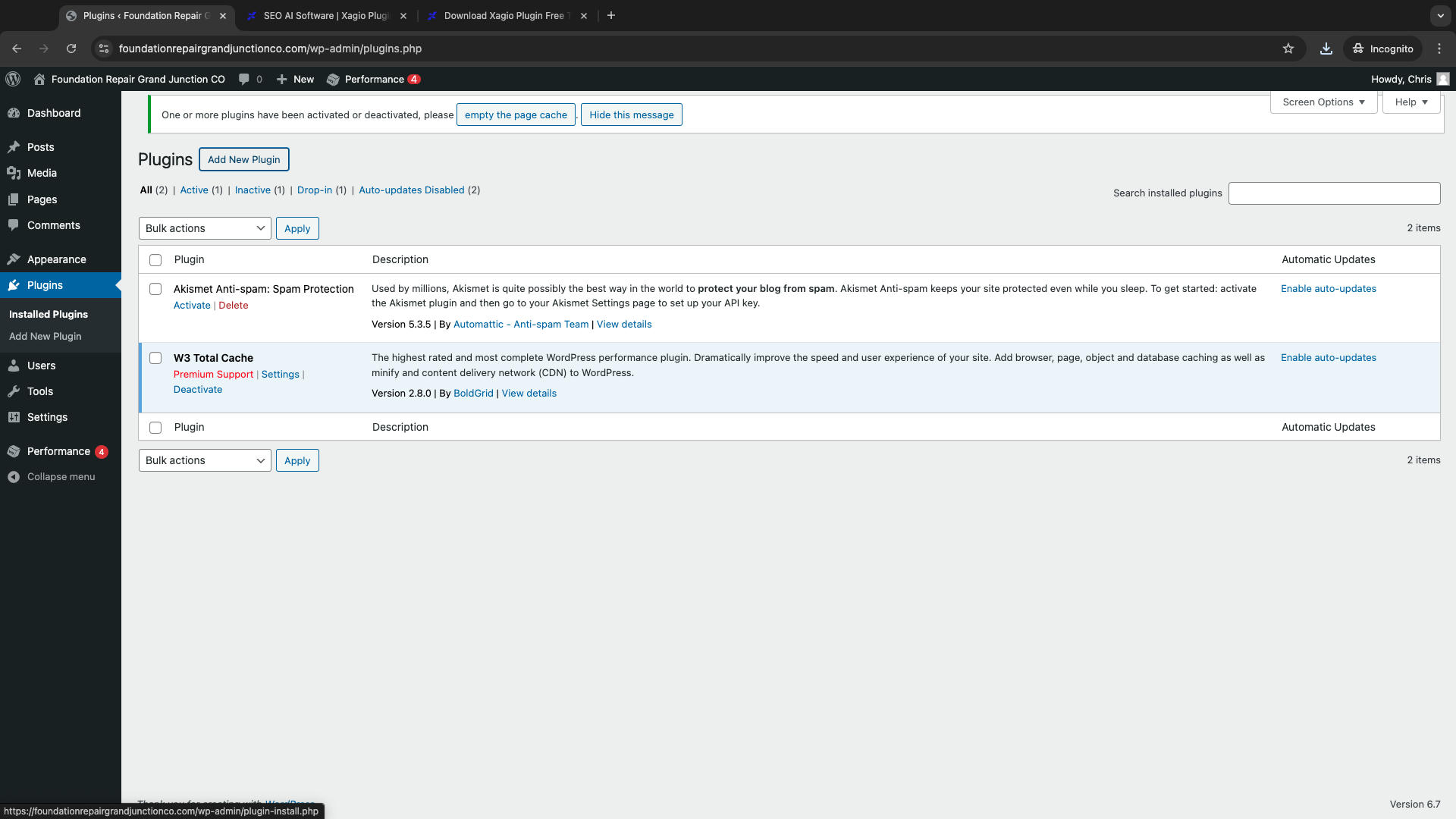
Task: Close the Plugins browser tab
Action: (x=223, y=15)
